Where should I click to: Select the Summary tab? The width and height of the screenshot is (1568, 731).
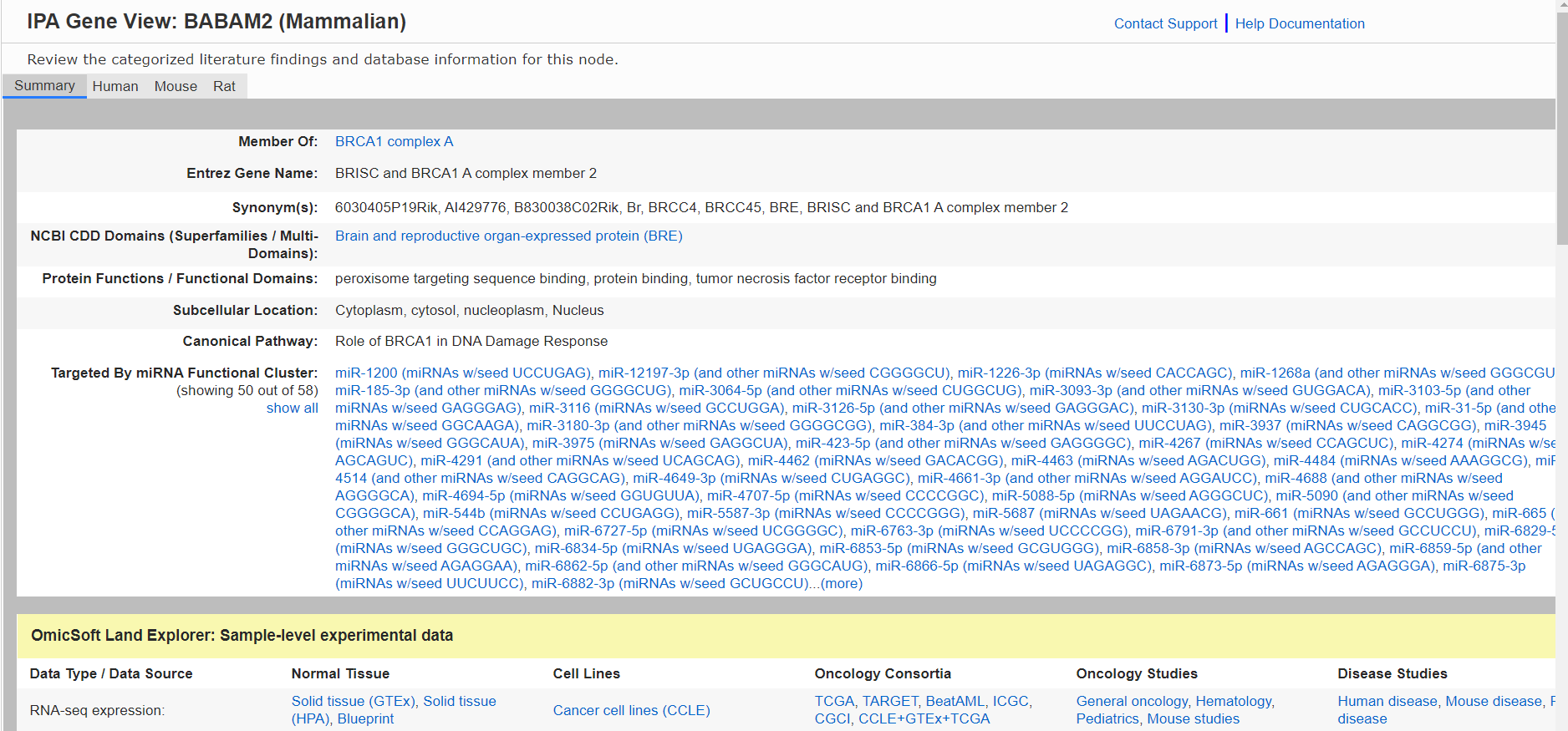44,85
